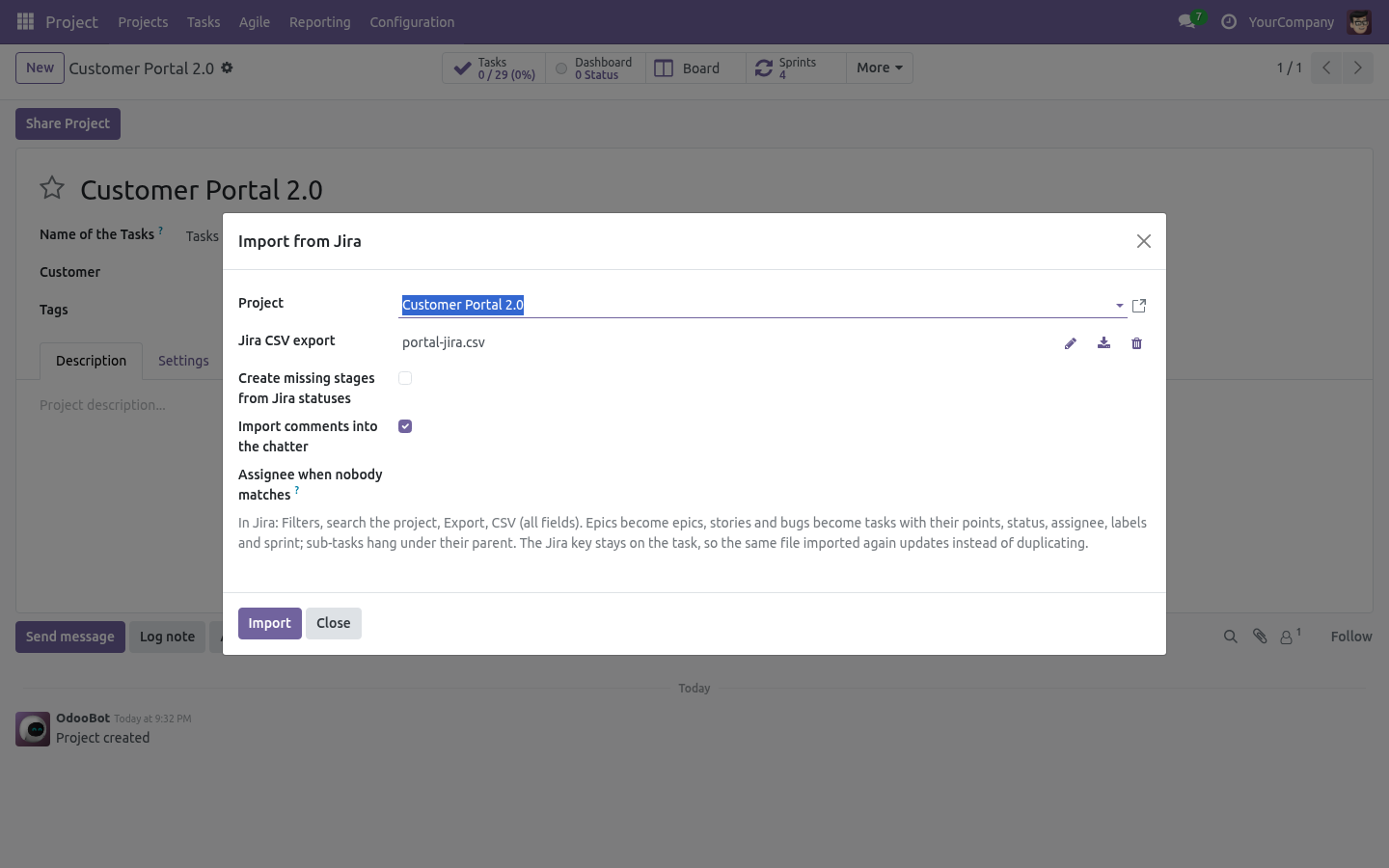Uncheck Import comments into the chatter
1389x868 pixels.
(x=405, y=426)
